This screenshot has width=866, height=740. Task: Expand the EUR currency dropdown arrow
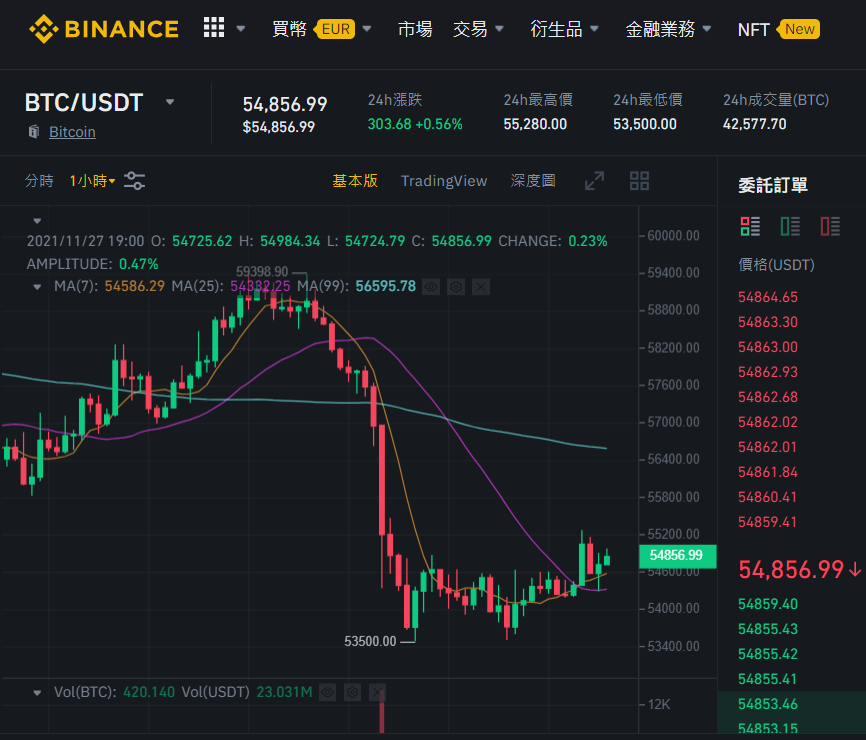(367, 29)
